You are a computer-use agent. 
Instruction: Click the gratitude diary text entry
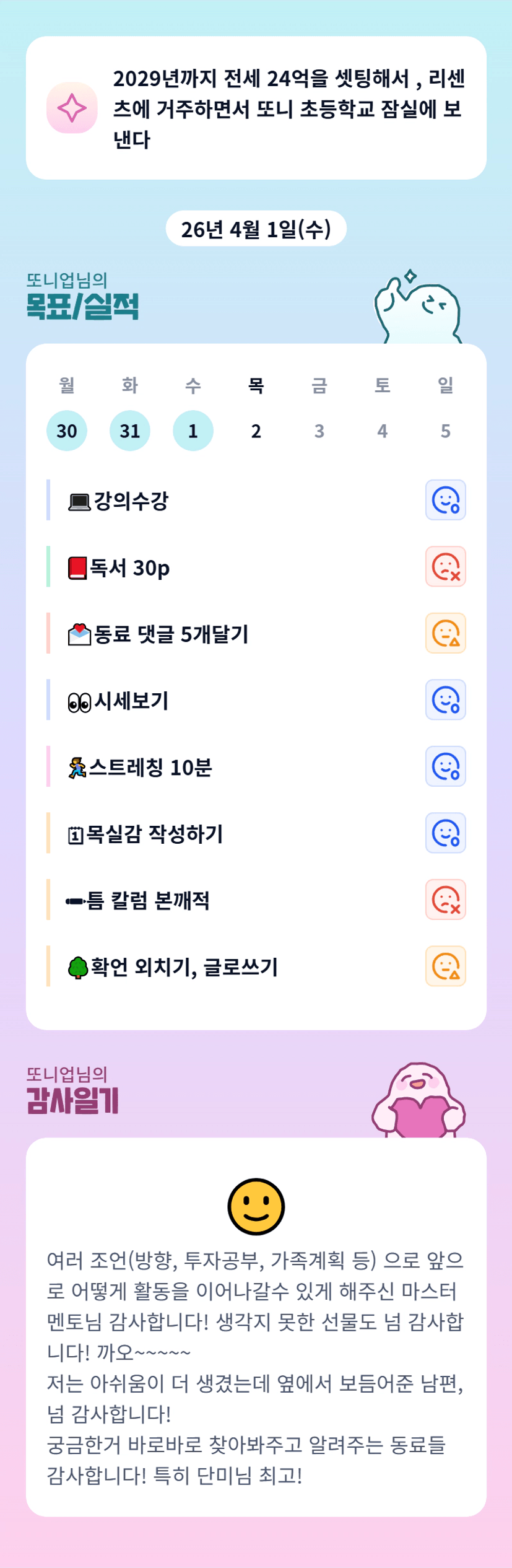click(256, 1367)
